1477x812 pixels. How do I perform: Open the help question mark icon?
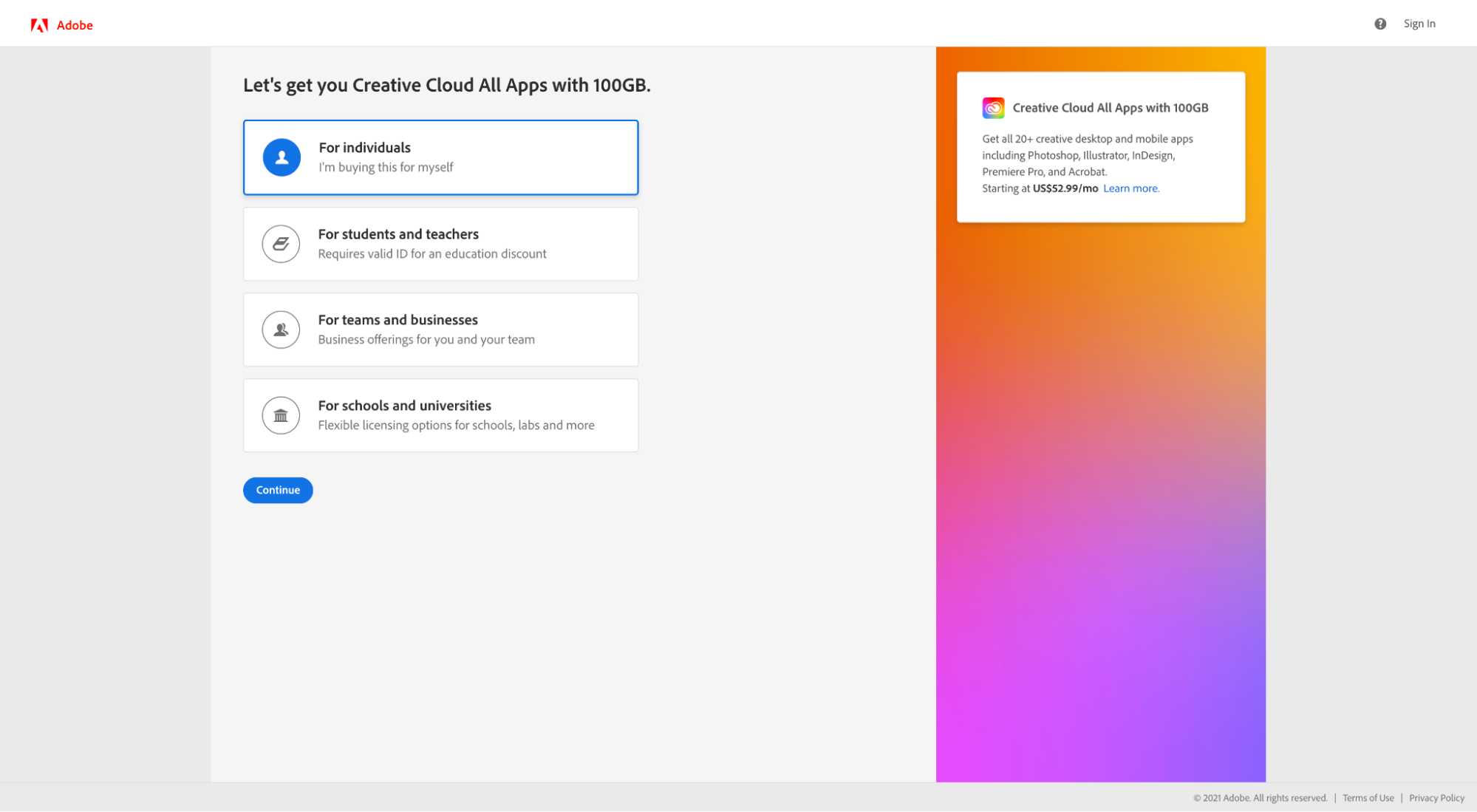coord(1379,23)
